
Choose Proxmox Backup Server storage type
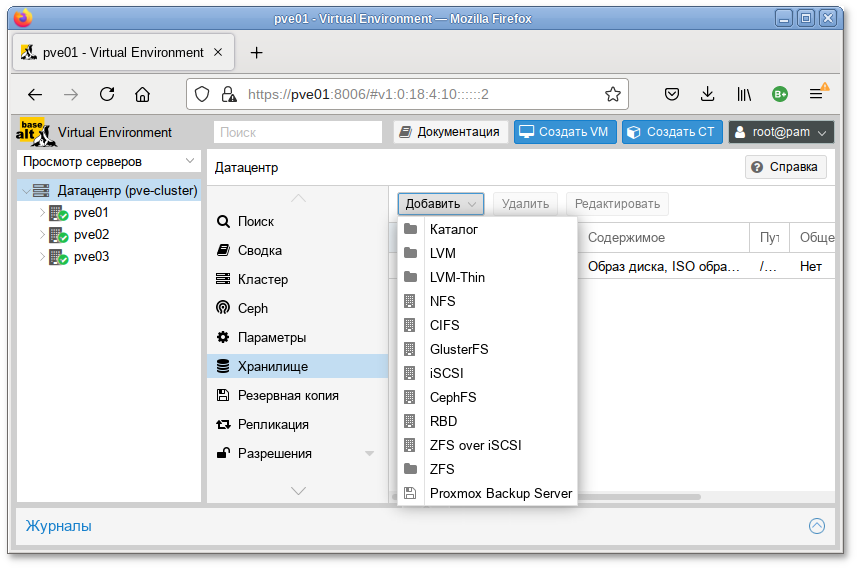click(488, 494)
